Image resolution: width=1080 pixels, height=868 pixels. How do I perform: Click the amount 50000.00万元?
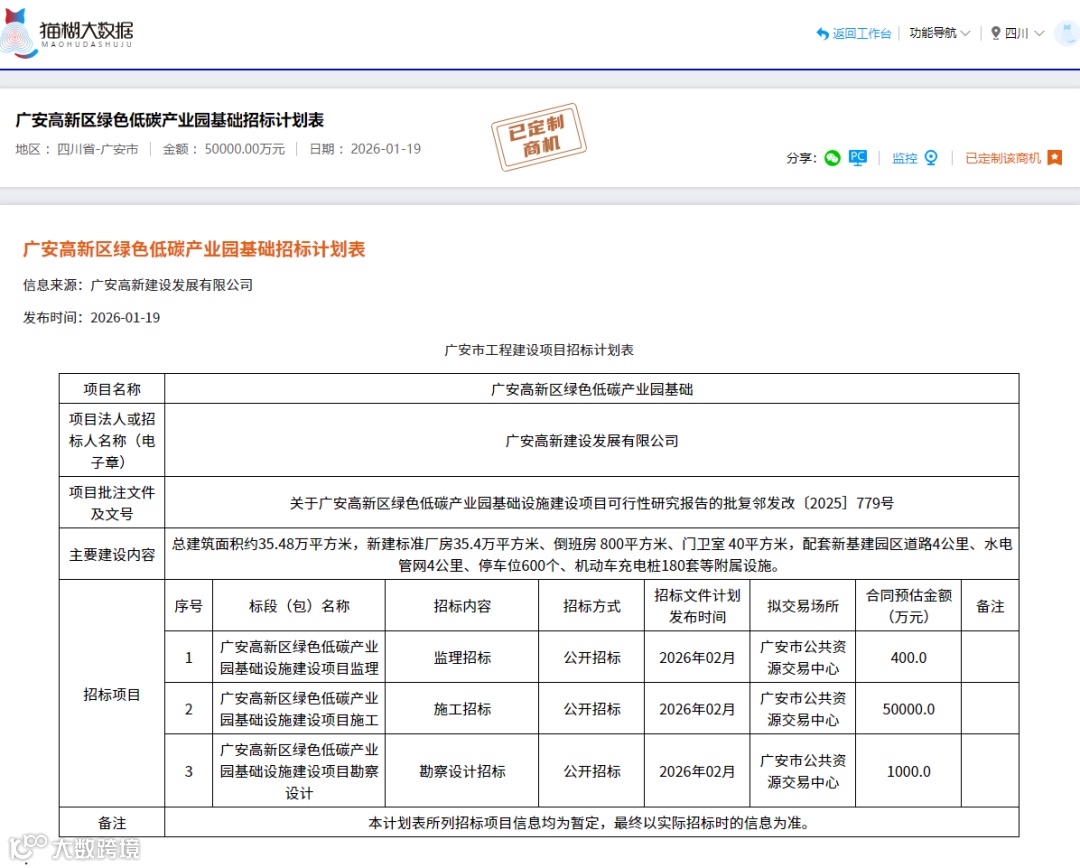tap(245, 149)
